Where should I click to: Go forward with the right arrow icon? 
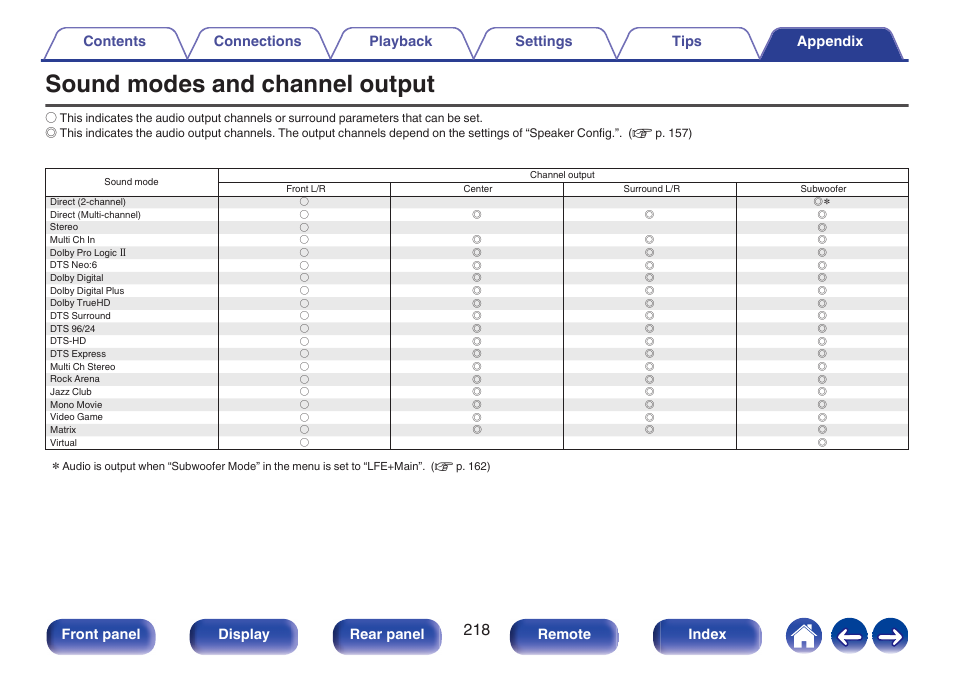890,636
